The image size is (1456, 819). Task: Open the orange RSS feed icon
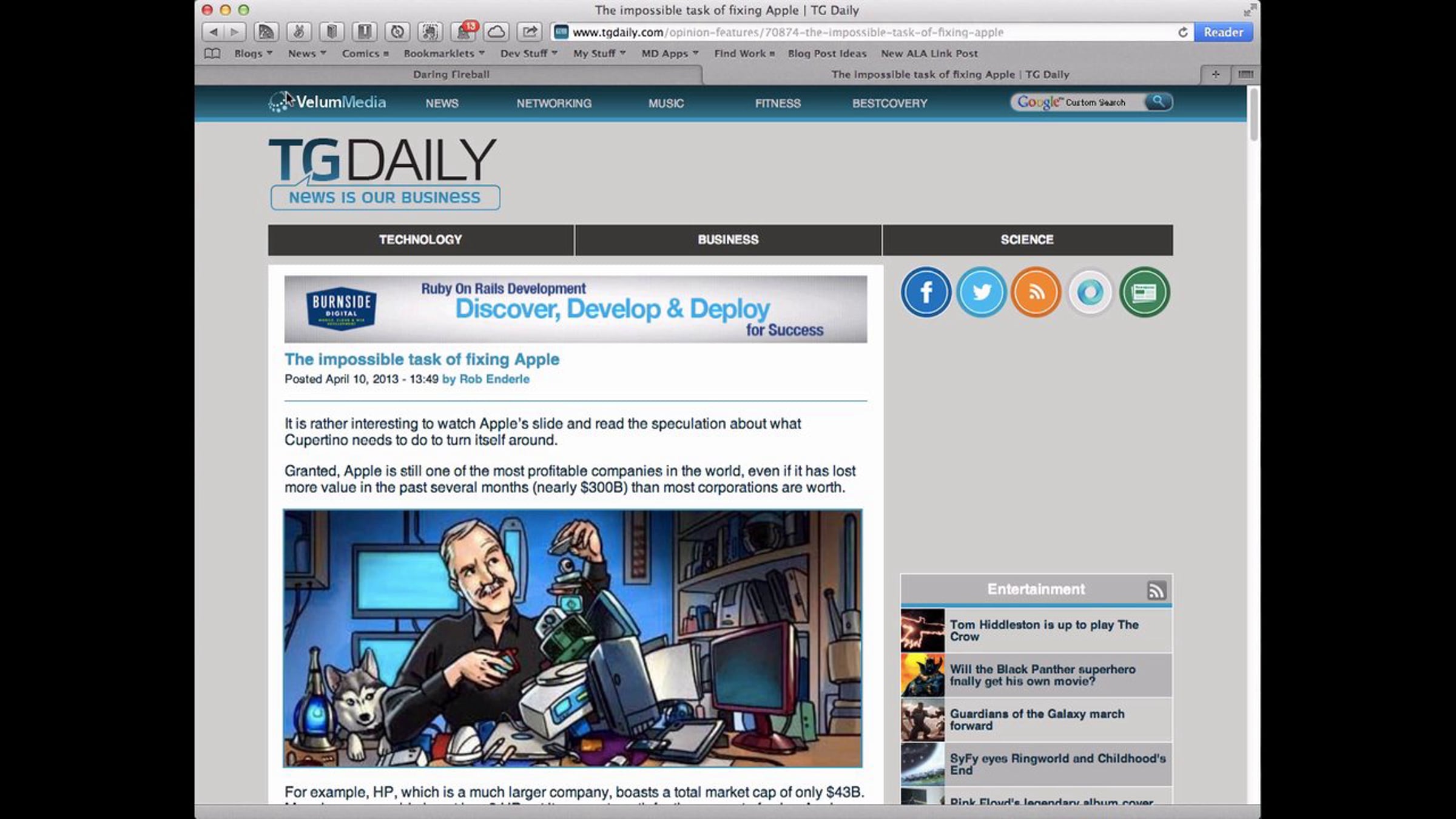click(x=1036, y=292)
